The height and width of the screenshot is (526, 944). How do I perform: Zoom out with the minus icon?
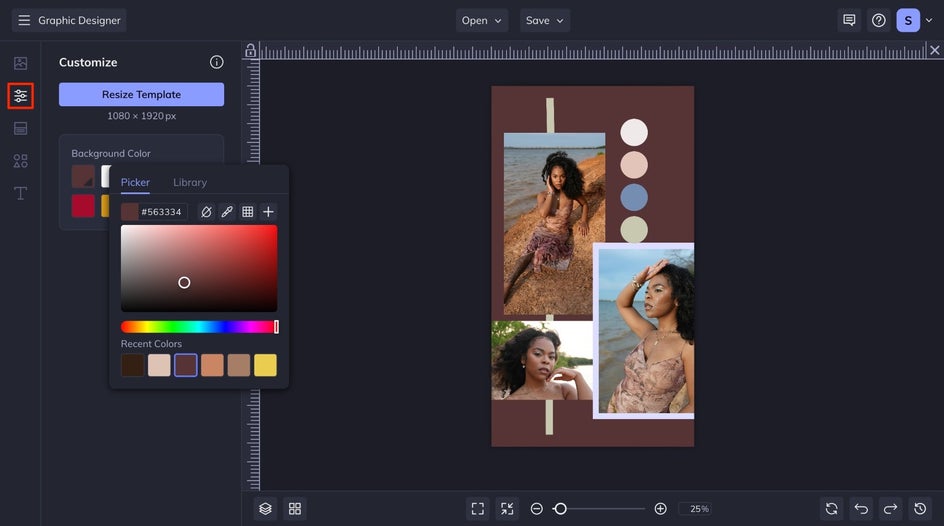click(536, 509)
